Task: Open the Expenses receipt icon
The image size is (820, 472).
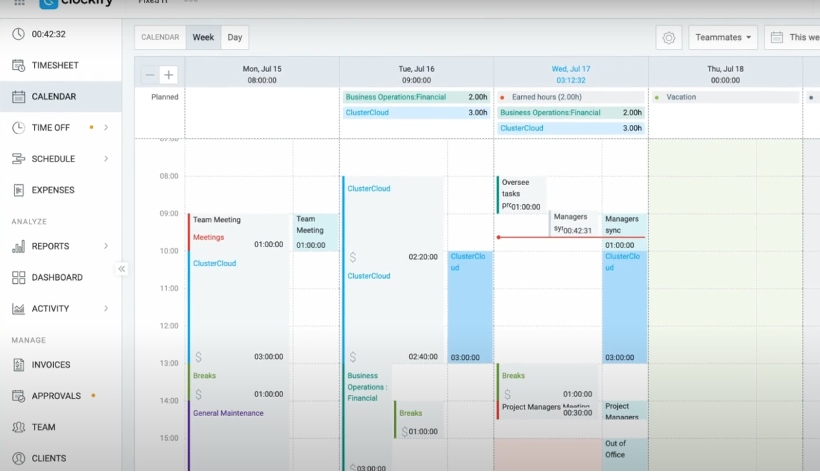Action: click(x=18, y=190)
